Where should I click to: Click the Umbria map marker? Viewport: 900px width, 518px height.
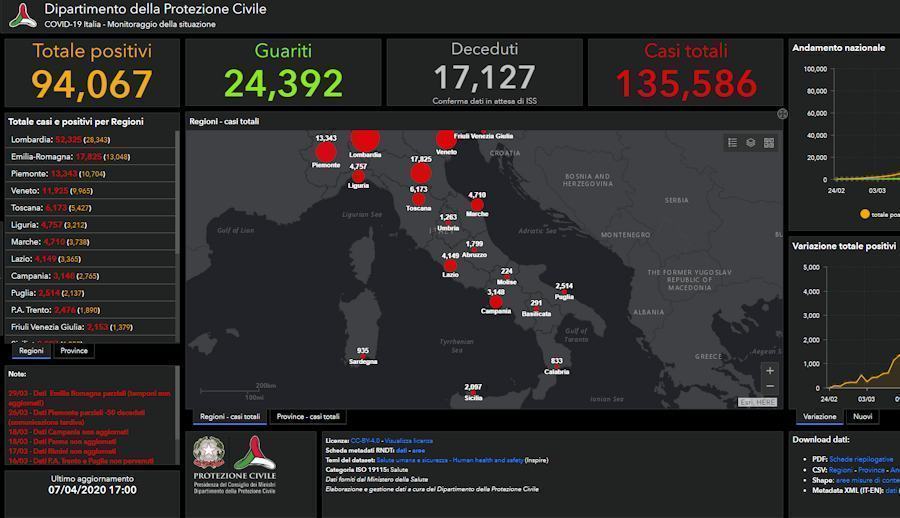click(448, 223)
